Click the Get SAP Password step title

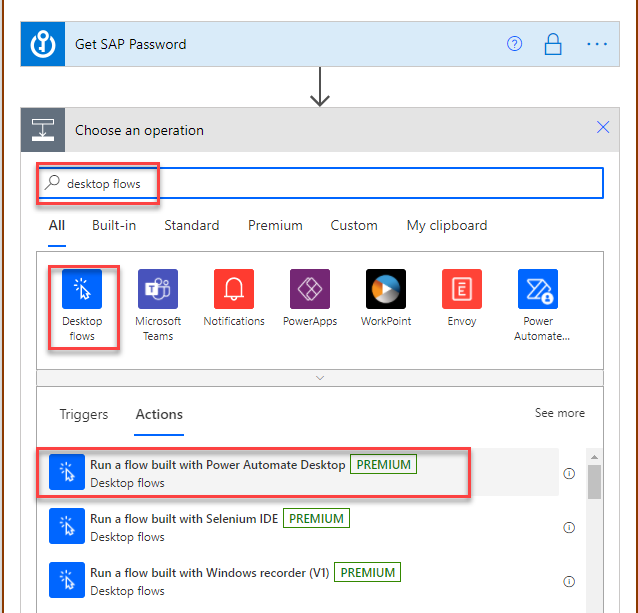click(x=131, y=44)
